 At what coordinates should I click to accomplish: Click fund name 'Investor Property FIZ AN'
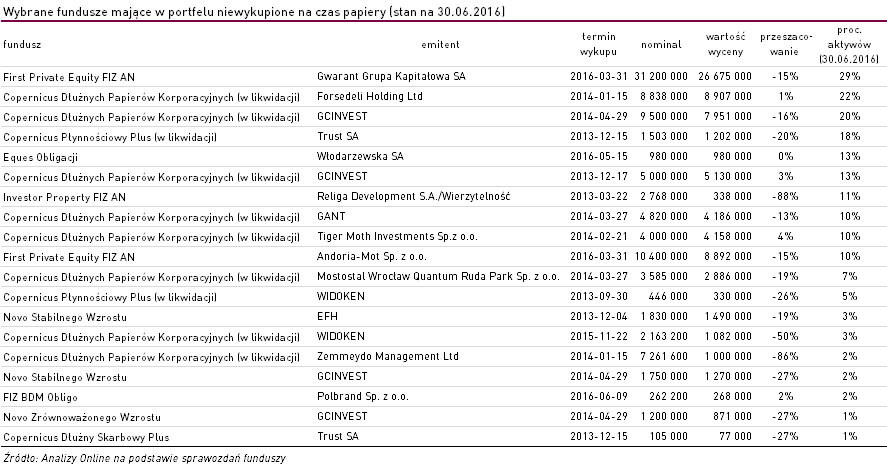click(x=64, y=197)
